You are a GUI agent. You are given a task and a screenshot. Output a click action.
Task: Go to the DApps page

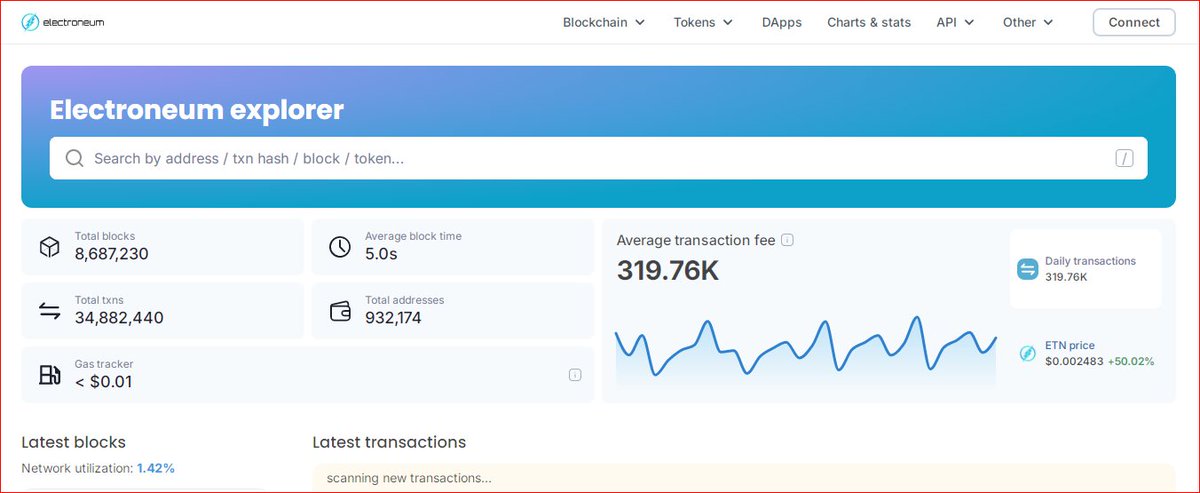[x=781, y=22]
